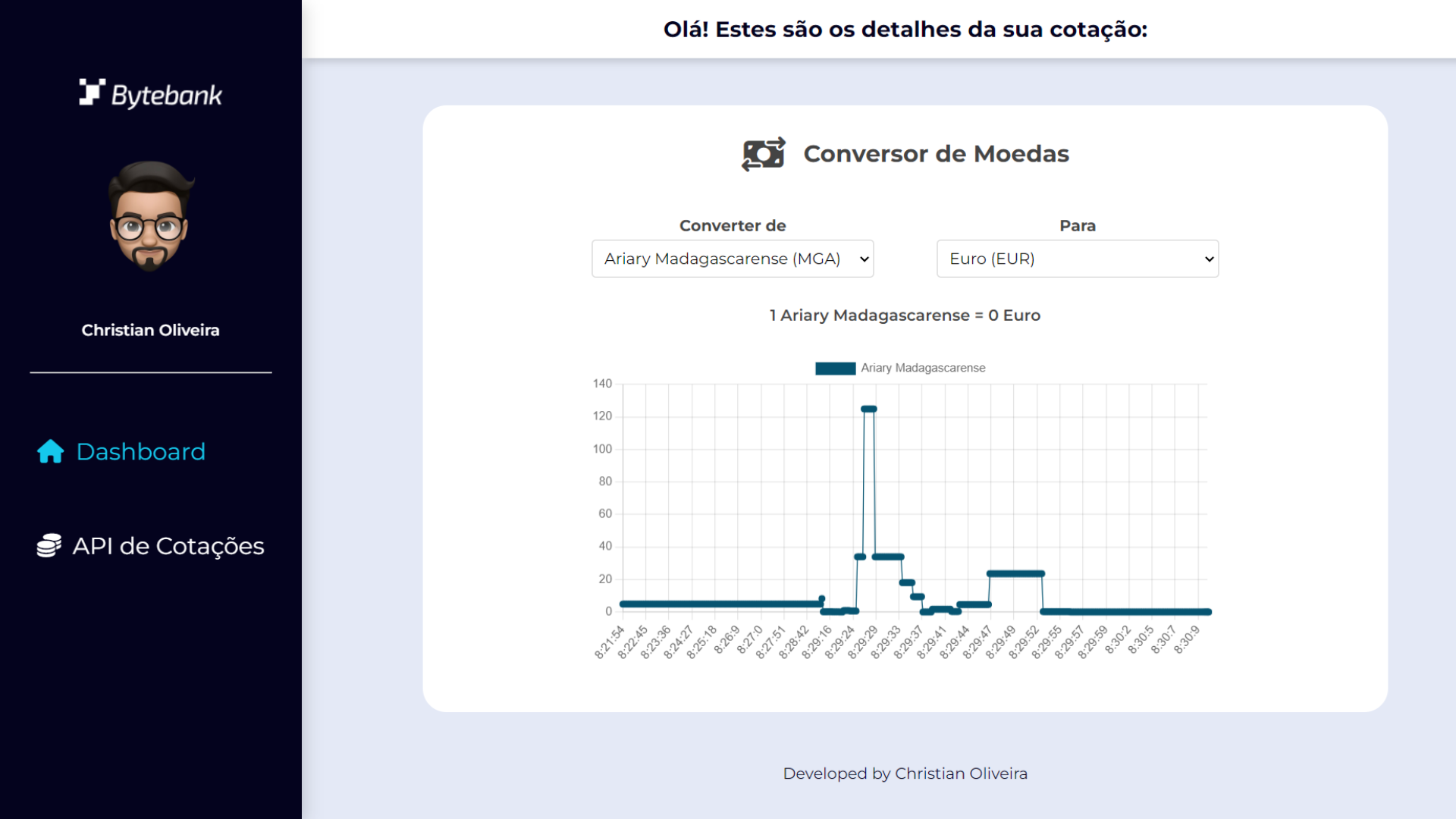
Task: Open the API de Cotações menu item
Action: pyautogui.click(x=168, y=545)
